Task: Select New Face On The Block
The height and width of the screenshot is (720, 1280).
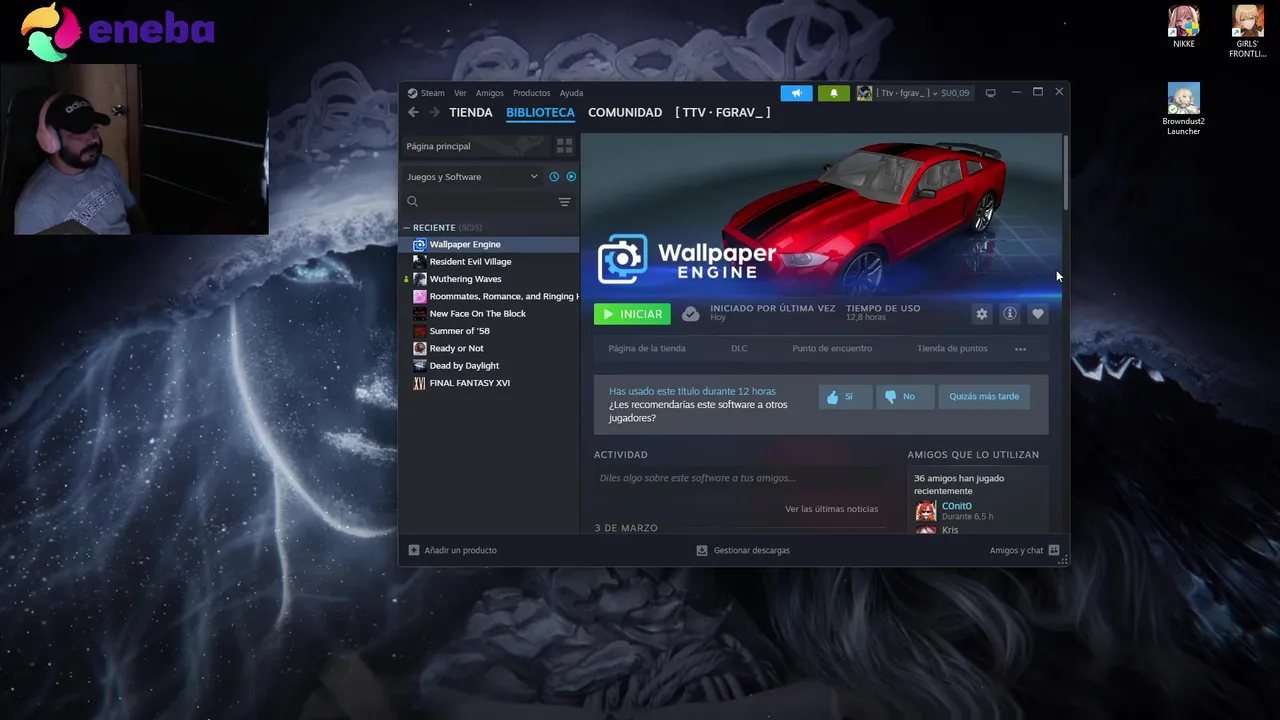Action: tap(477, 314)
